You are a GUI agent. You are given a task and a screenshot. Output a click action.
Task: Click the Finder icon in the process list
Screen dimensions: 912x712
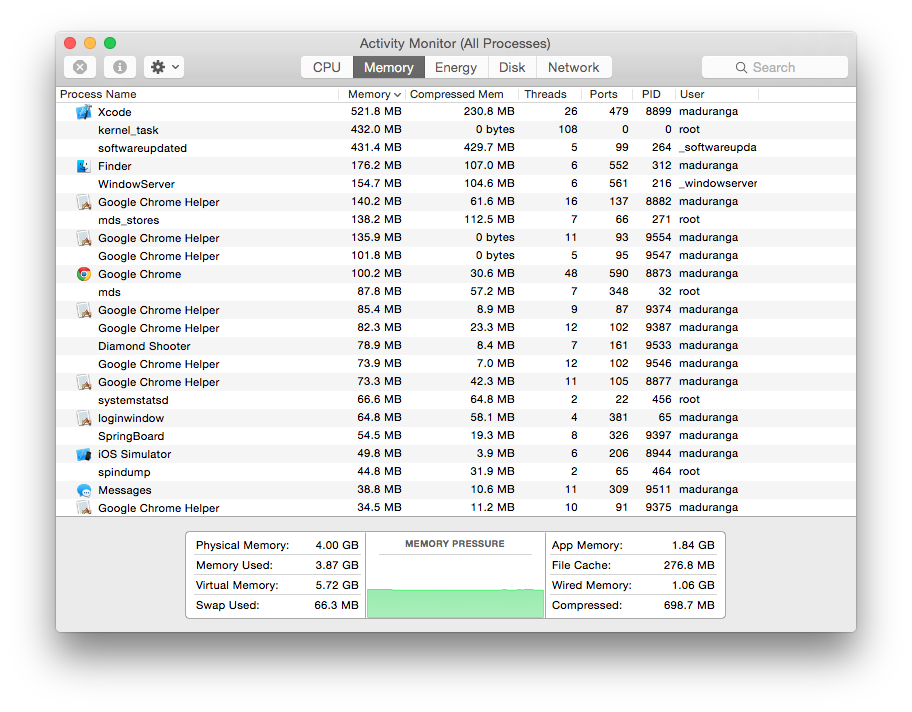[x=84, y=166]
